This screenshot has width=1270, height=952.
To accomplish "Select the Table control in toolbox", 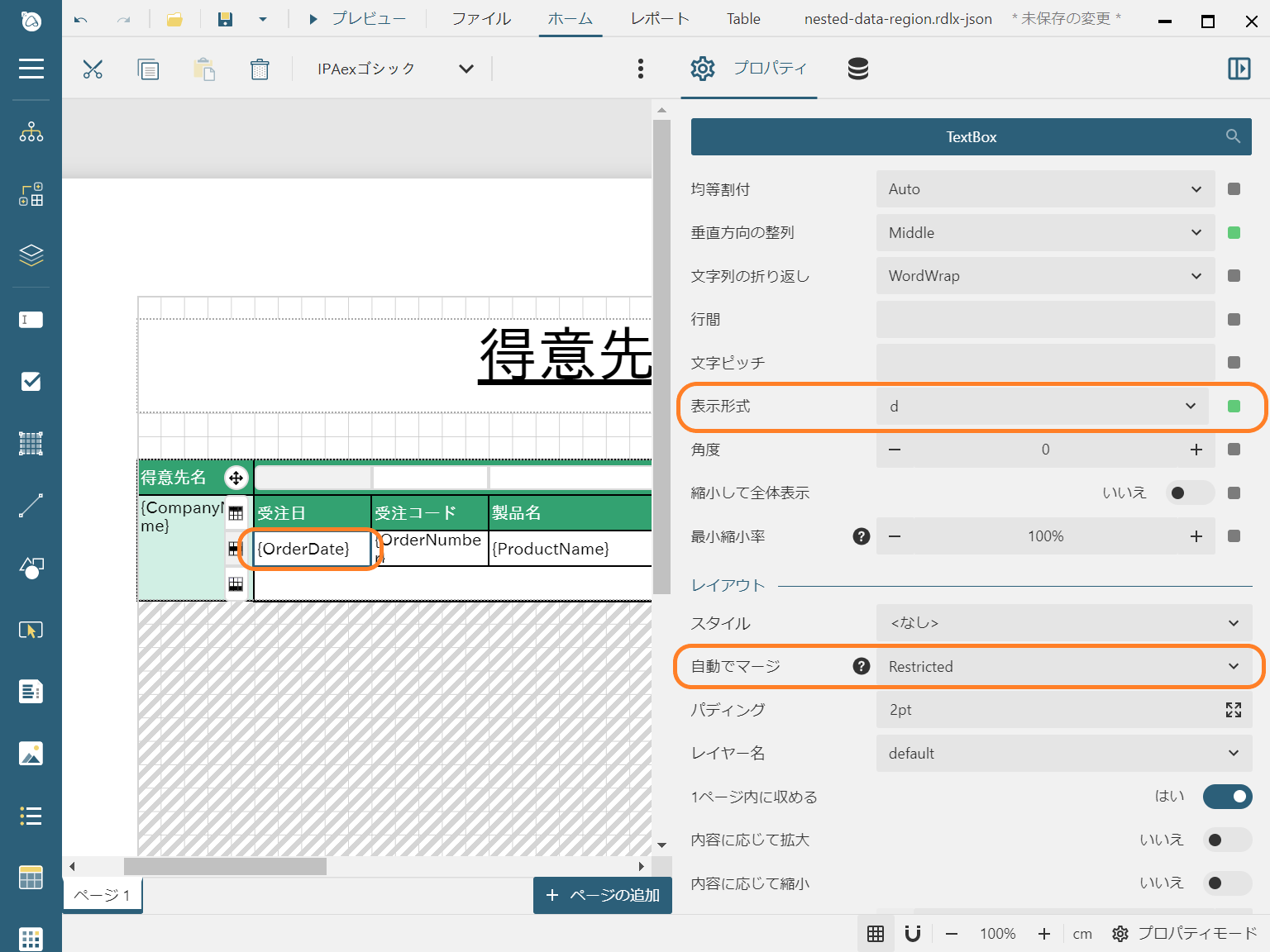I will (x=31, y=878).
